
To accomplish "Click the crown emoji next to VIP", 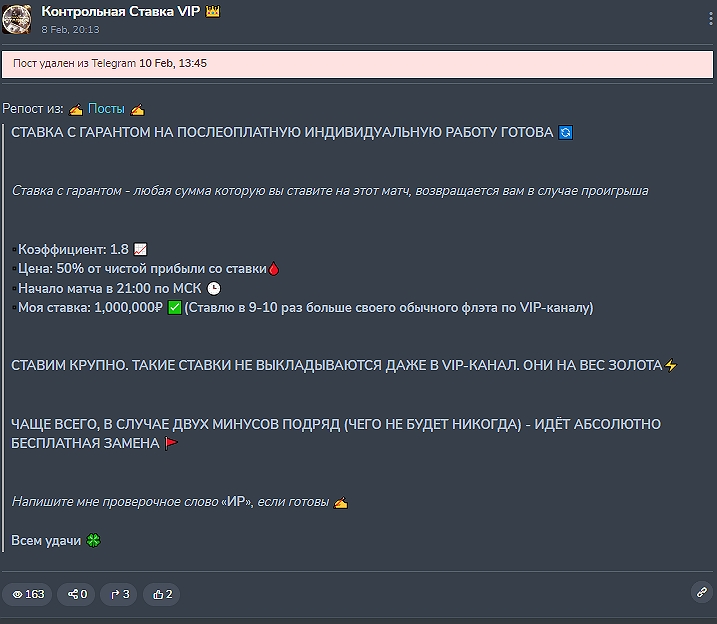I will pos(213,11).
